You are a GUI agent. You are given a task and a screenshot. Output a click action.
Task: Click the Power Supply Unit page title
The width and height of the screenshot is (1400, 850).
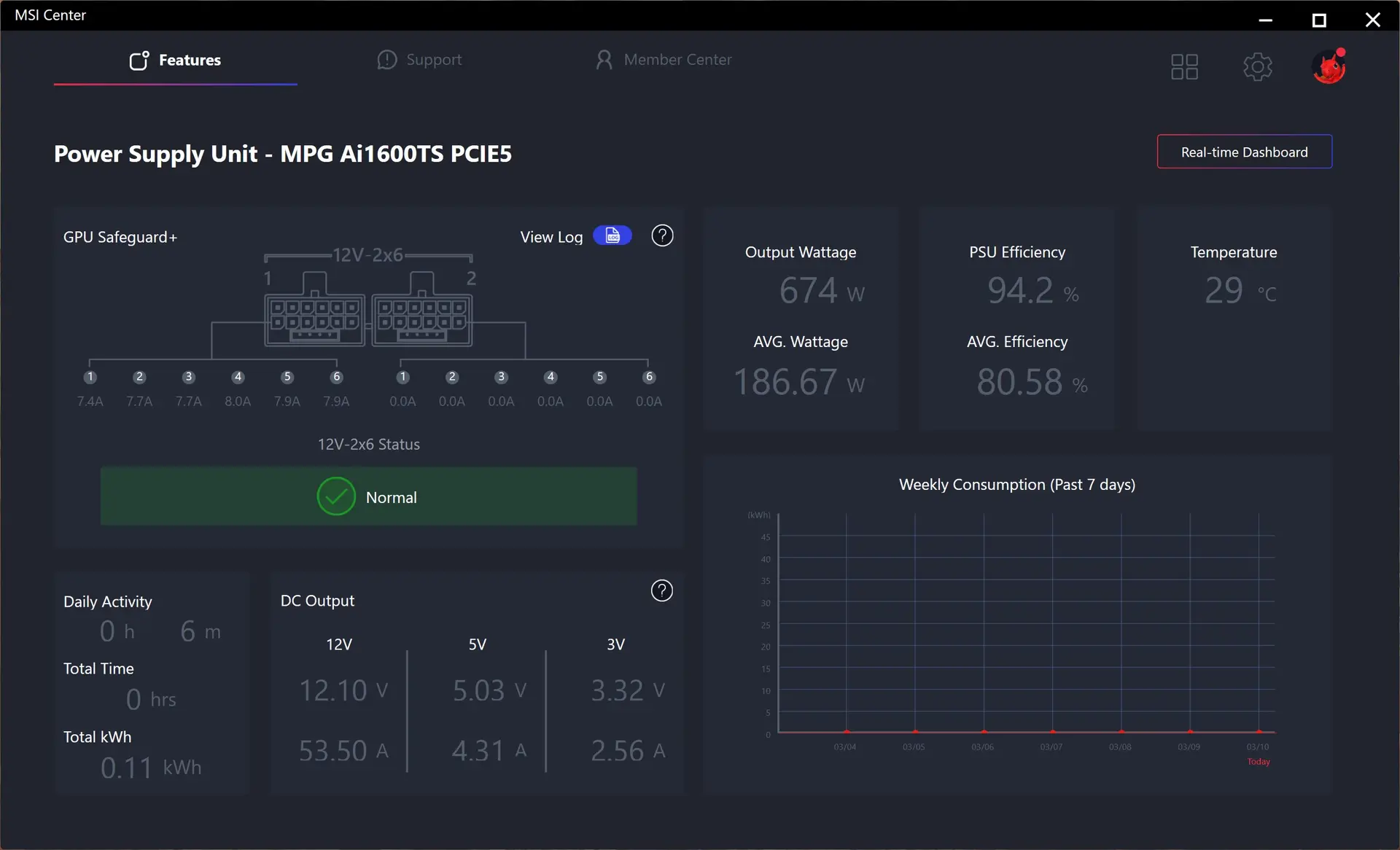point(283,154)
